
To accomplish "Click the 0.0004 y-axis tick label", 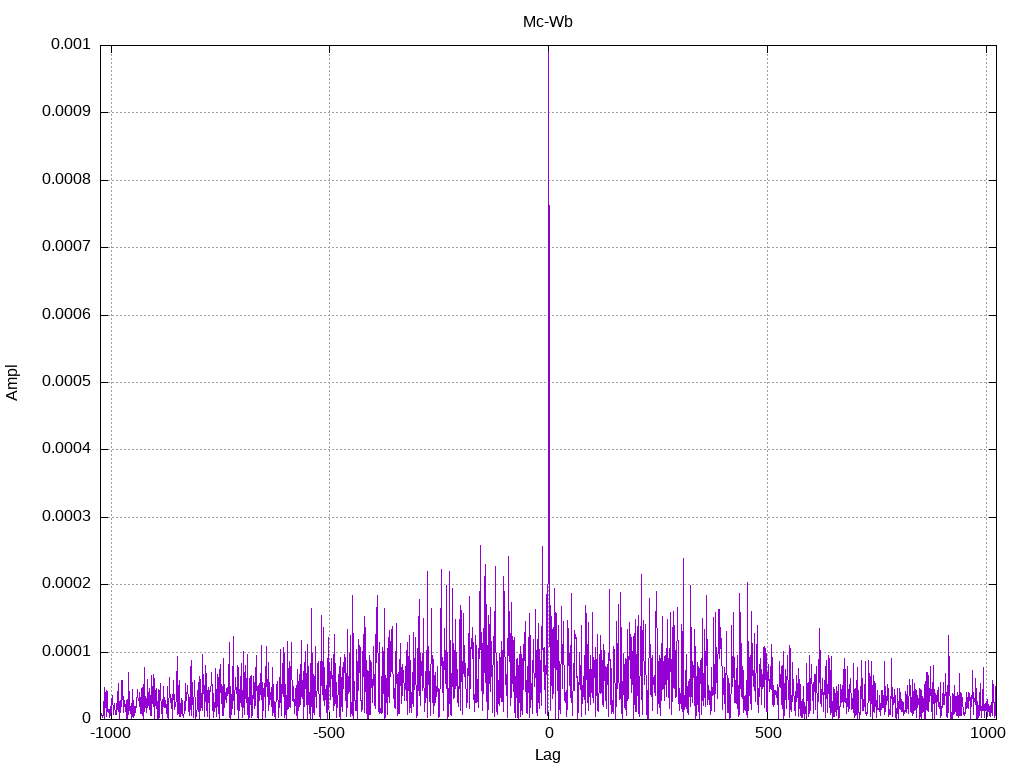I will pyautogui.click(x=66, y=449).
